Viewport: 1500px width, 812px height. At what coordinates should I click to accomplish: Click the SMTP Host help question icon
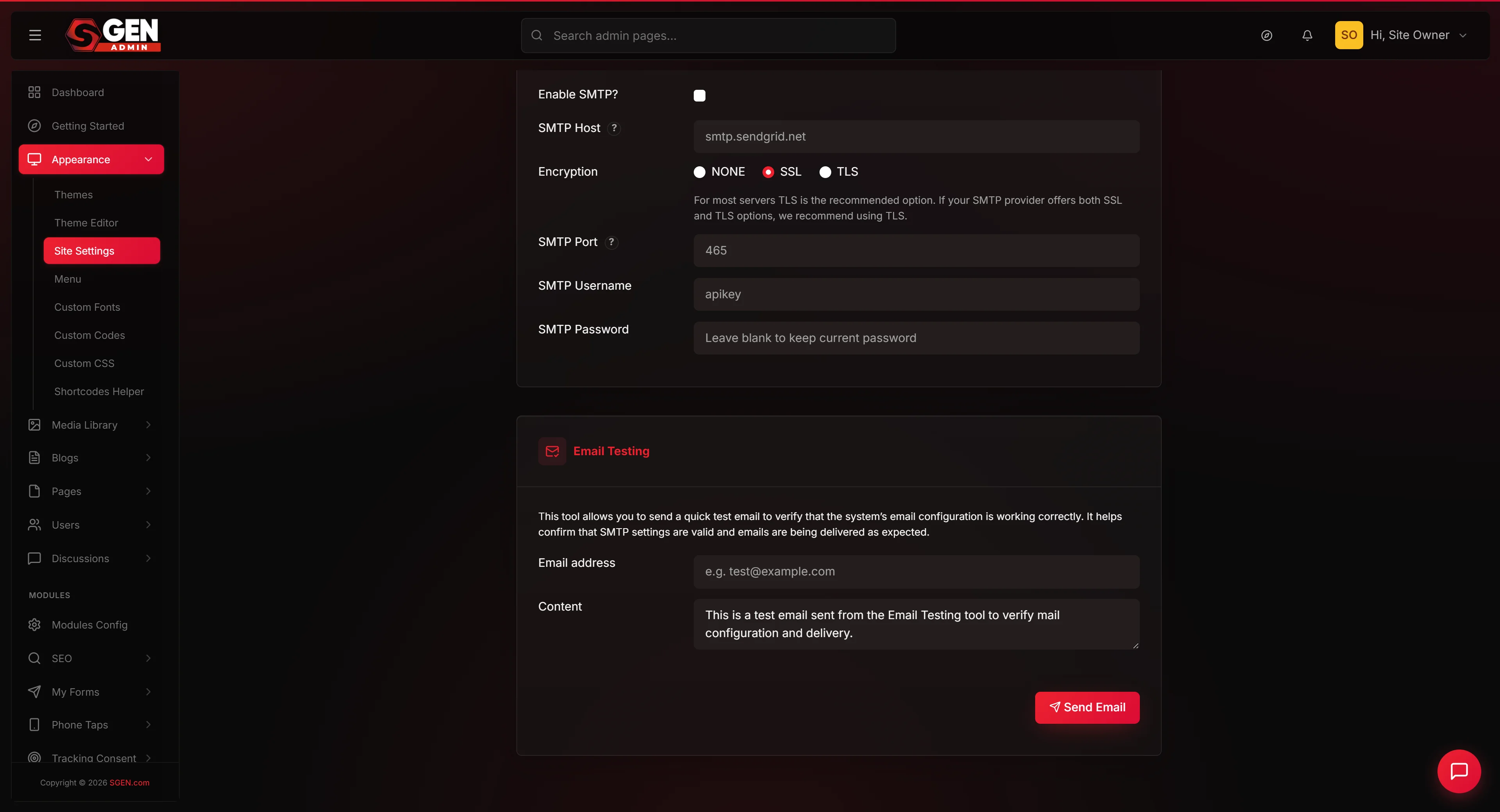click(x=614, y=128)
